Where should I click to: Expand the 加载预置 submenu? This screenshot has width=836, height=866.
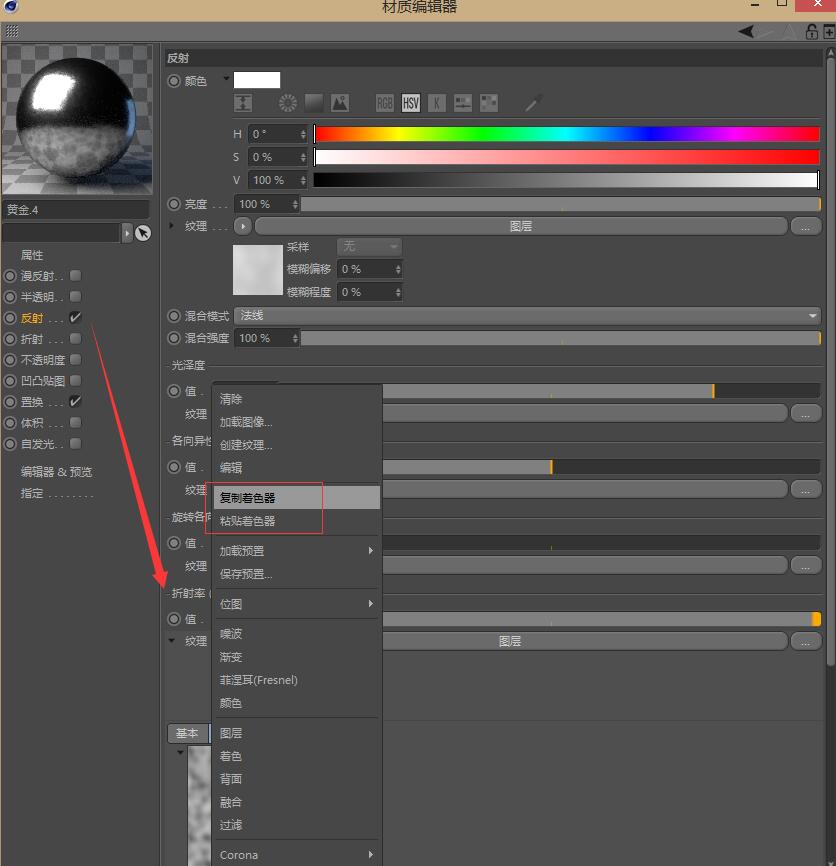[x=296, y=551]
